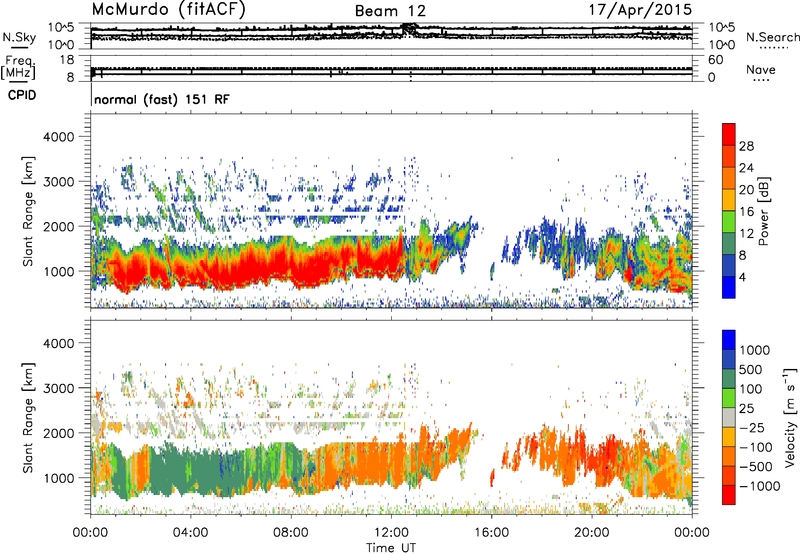This screenshot has width=800, height=554.
Task: Click the Velocity scale value '1000'
Action: pyautogui.click(x=755, y=350)
